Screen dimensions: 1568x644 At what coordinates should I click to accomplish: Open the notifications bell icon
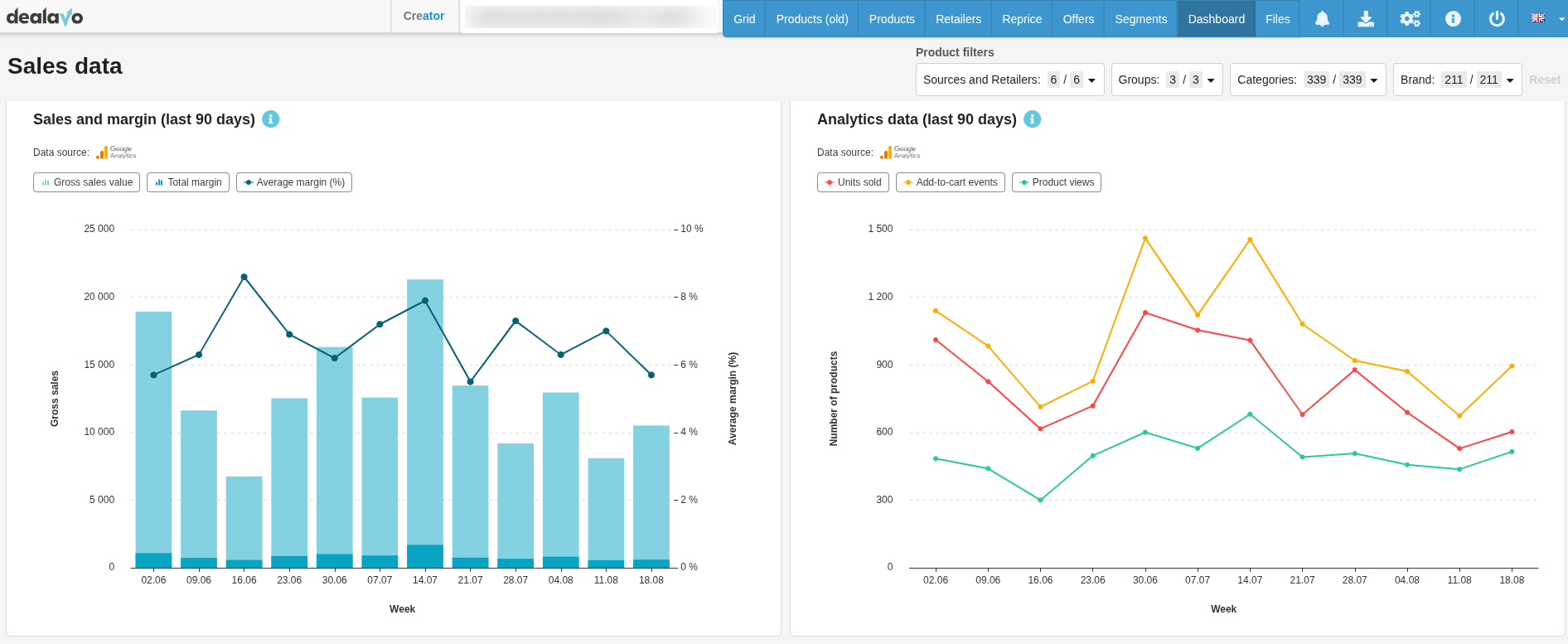tap(1322, 19)
